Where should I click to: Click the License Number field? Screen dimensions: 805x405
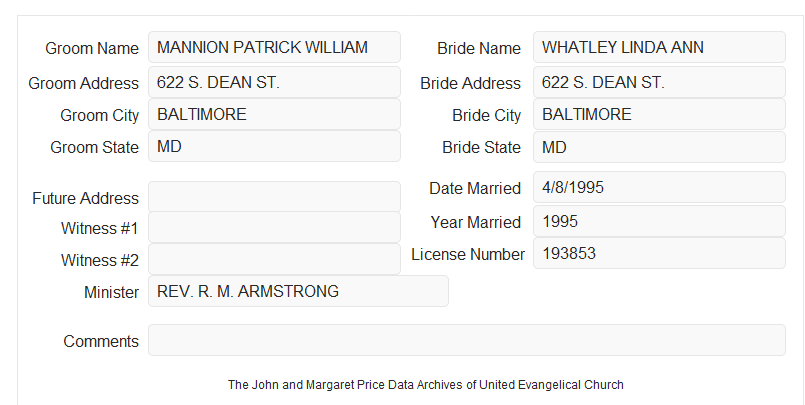(x=659, y=253)
